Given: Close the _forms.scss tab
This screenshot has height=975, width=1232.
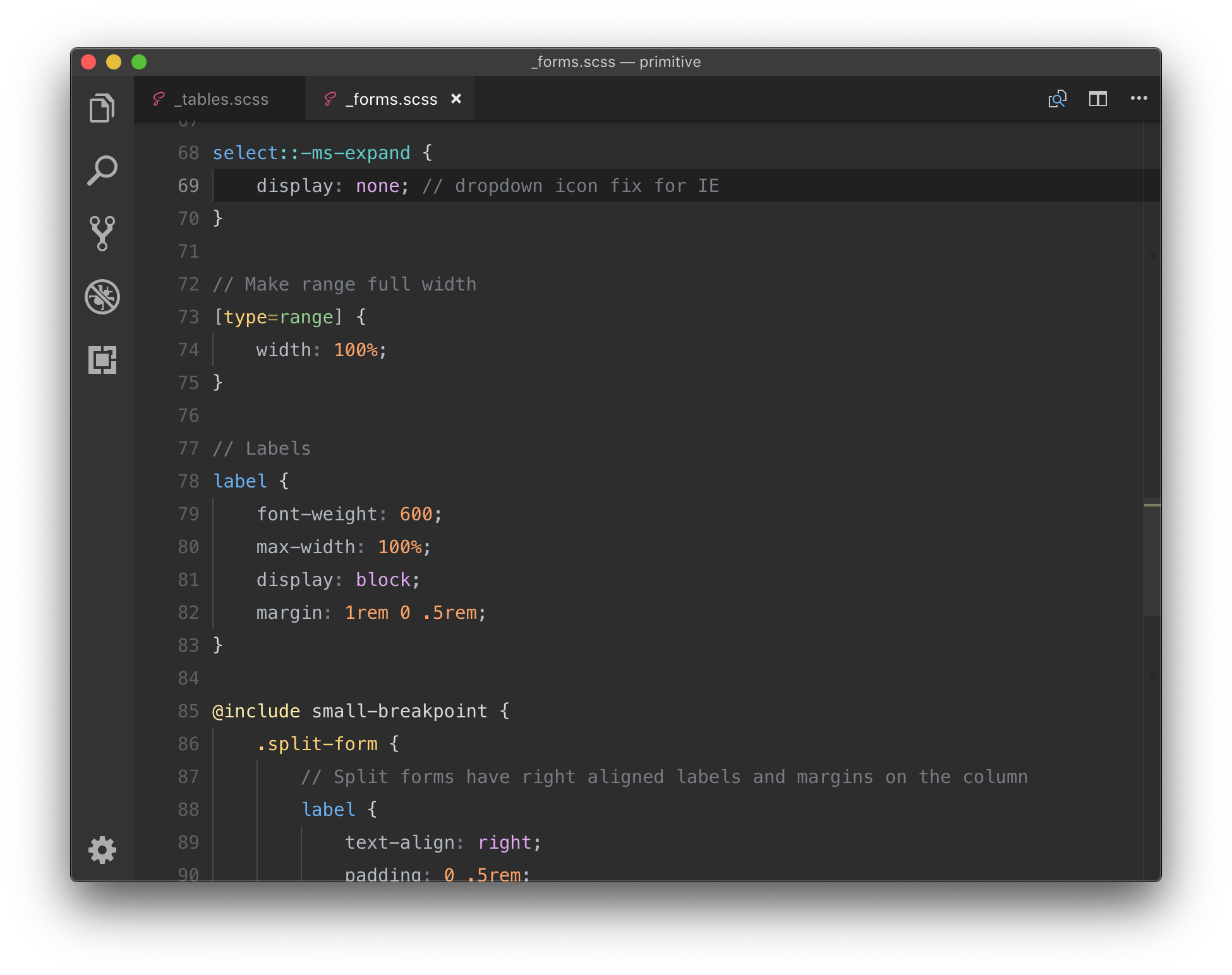Looking at the screenshot, I should [x=456, y=99].
